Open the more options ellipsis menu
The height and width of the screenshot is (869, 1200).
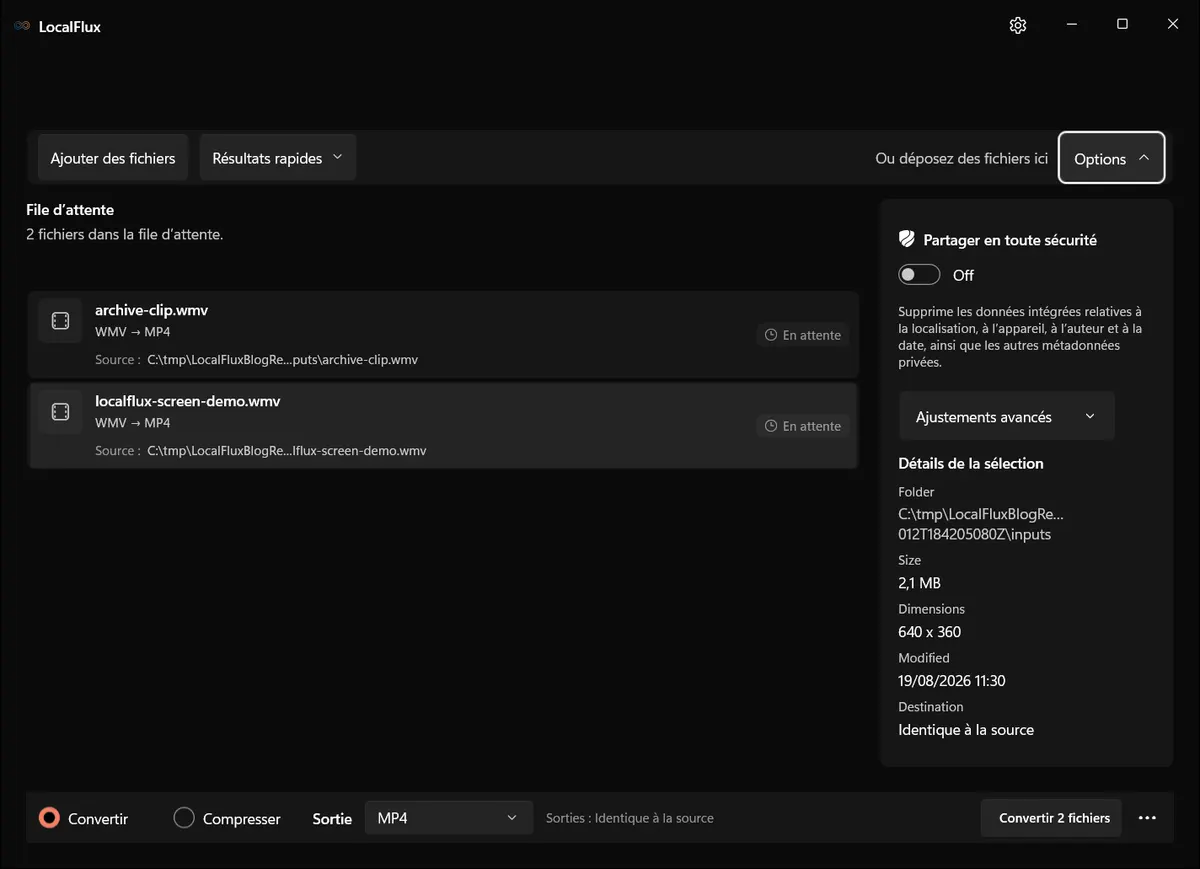click(x=1147, y=818)
